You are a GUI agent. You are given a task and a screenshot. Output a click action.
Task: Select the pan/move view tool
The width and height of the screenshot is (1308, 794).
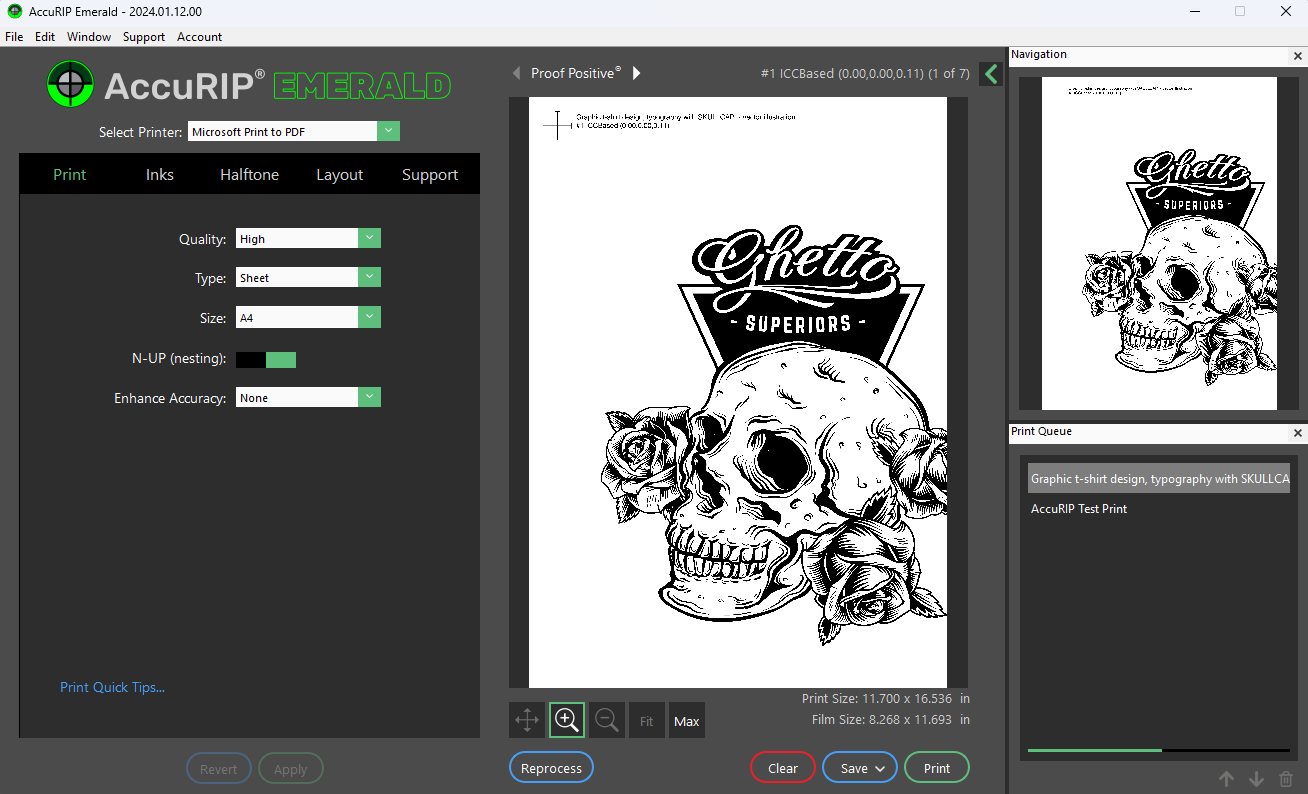point(527,720)
